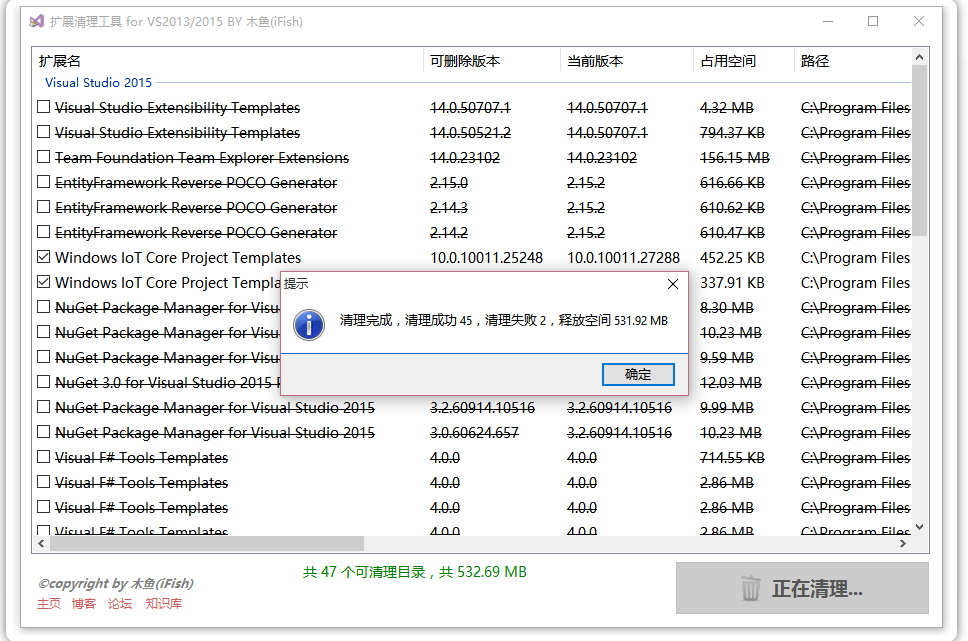Viewport: 968px width, 641px height.
Task: Click the 156.15 MB size cell
Action: [x=735, y=158]
